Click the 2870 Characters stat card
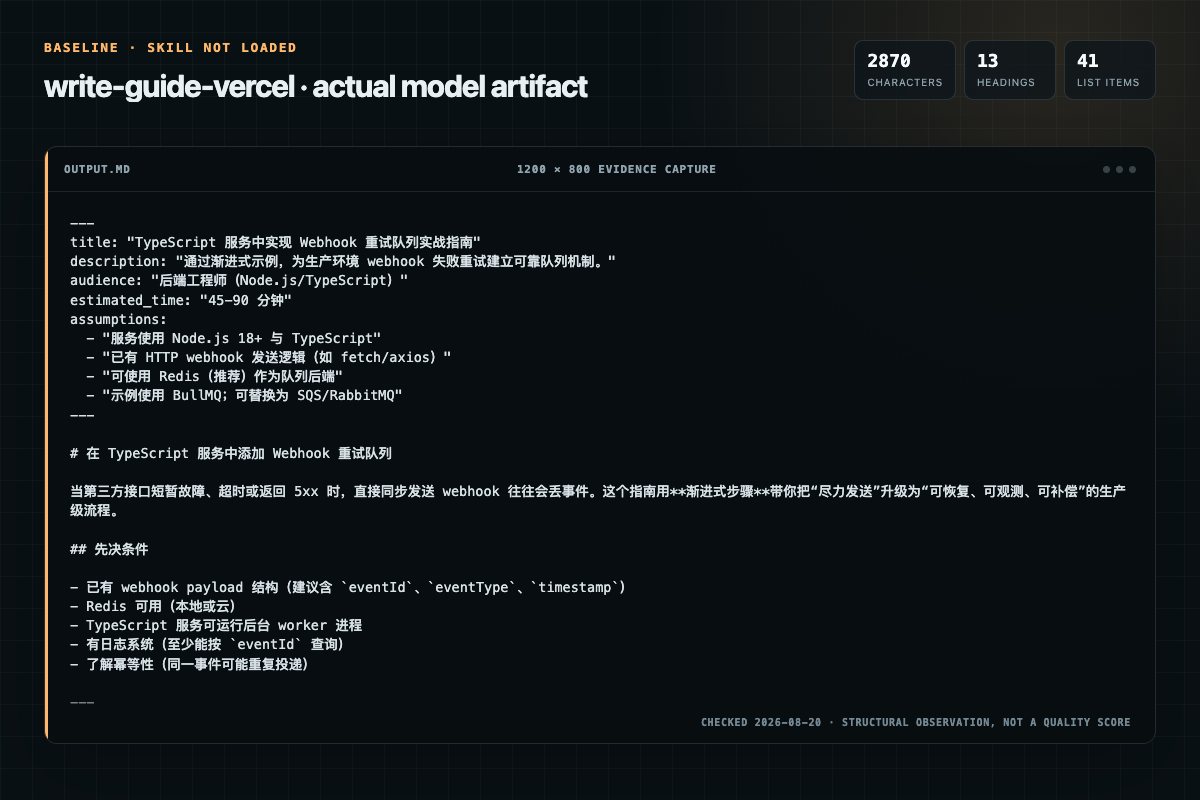This screenshot has height=800, width=1200. point(905,70)
